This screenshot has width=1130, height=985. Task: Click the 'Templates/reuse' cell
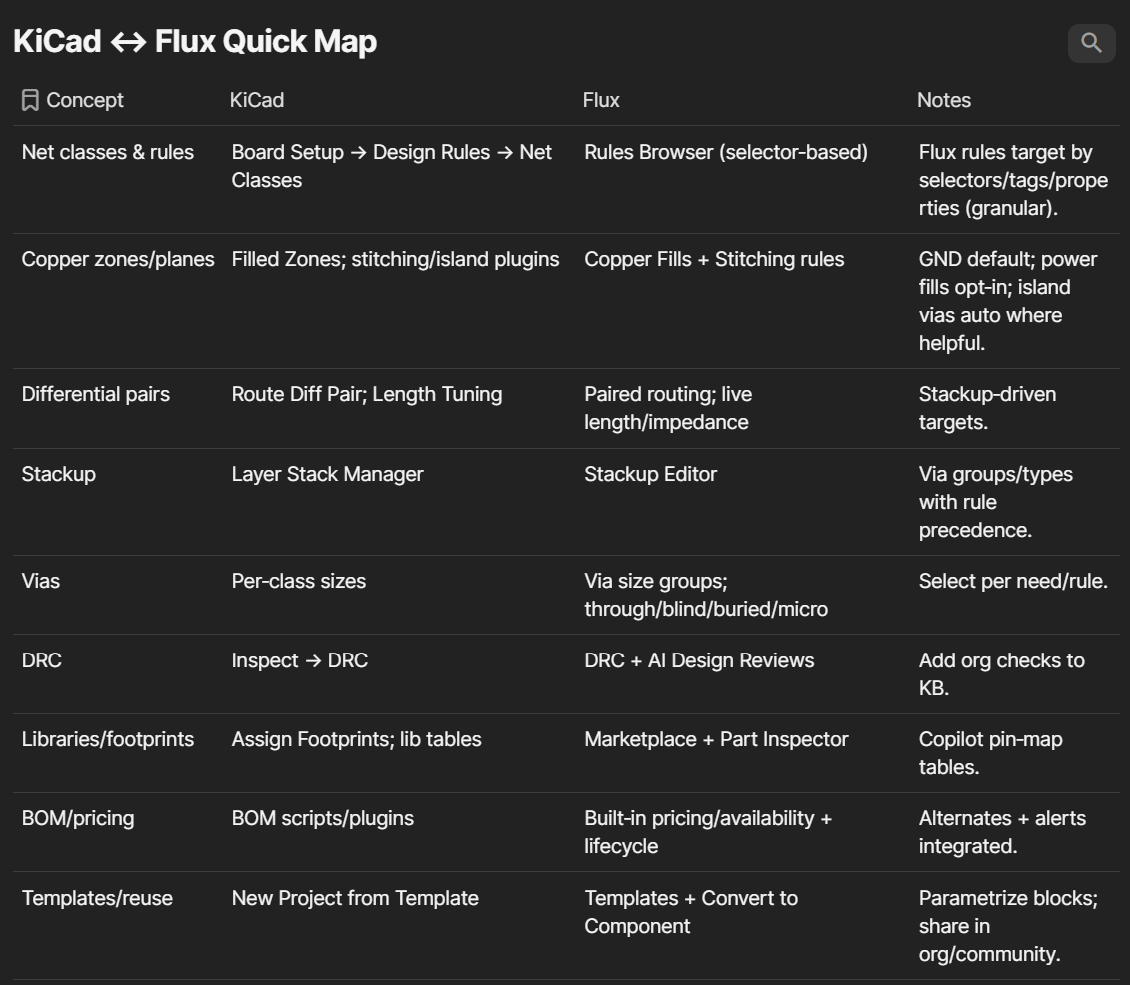(x=97, y=899)
